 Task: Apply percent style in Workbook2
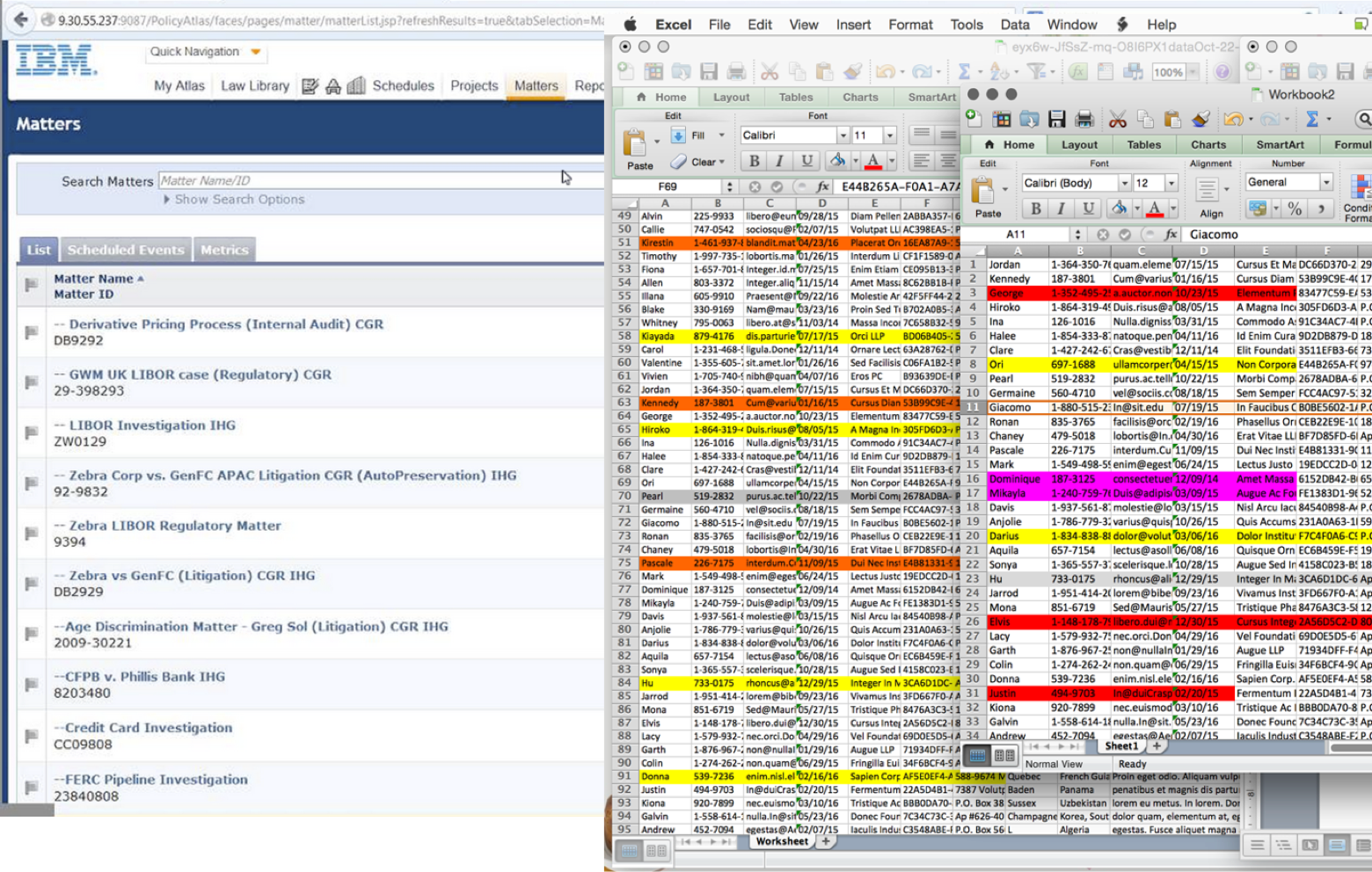click(x=1295, y=208)
